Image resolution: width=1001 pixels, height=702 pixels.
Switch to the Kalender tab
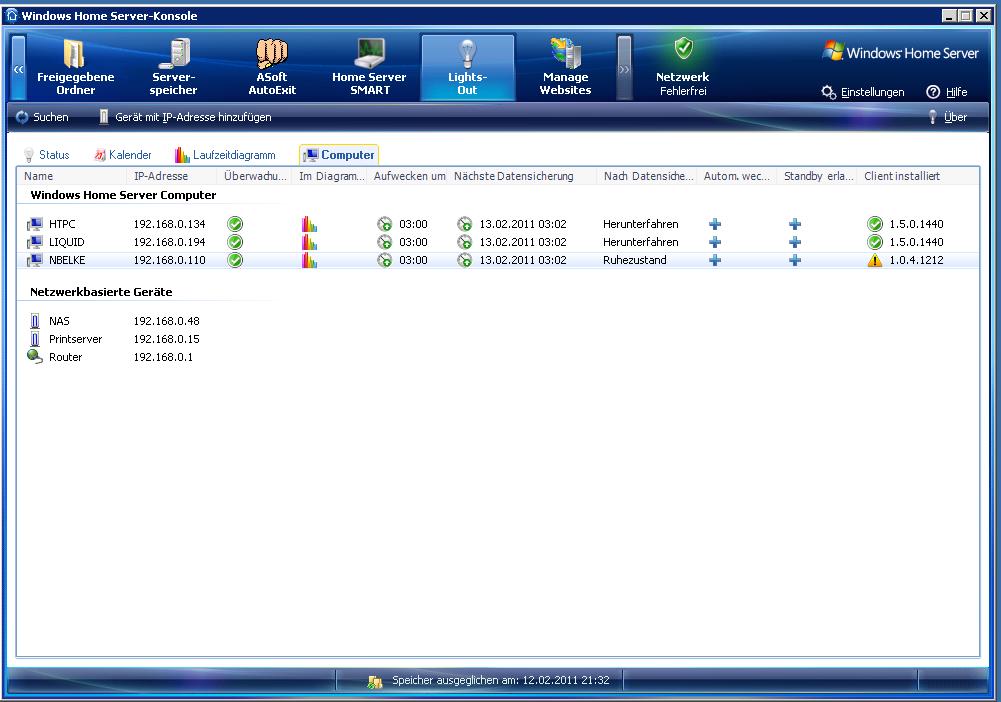(123, 154)
